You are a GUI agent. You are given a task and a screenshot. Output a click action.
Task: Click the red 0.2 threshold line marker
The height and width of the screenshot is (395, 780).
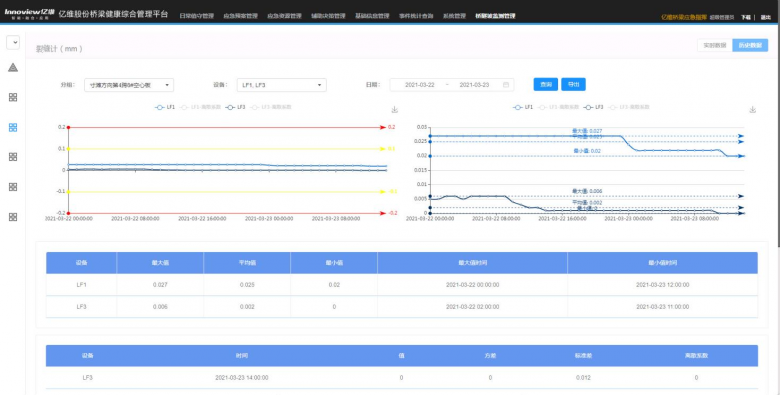(68, 127)
